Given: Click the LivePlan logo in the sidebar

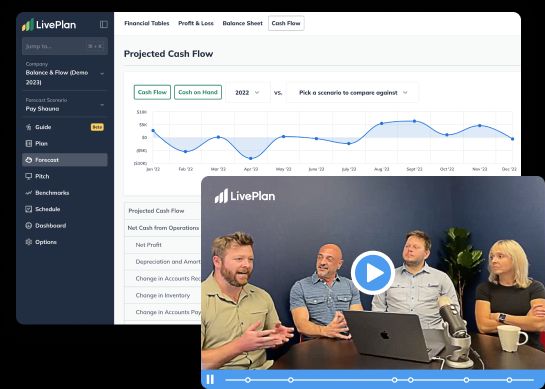Looking at the screenshot, I should (x=49, y=25).
